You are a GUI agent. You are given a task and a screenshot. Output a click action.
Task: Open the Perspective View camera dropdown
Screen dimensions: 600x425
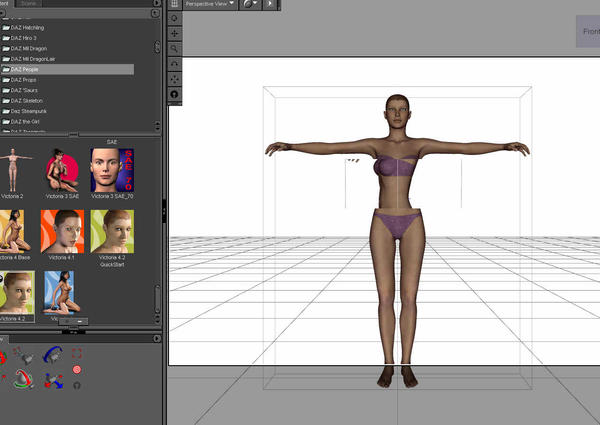point(210,4)
